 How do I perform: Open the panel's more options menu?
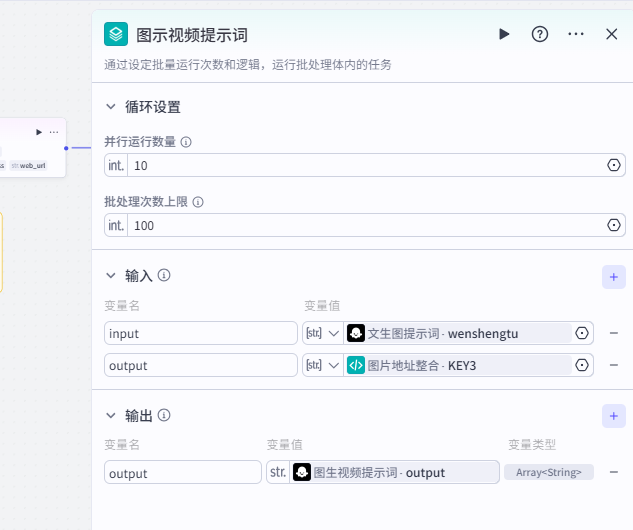coord(576,34)
